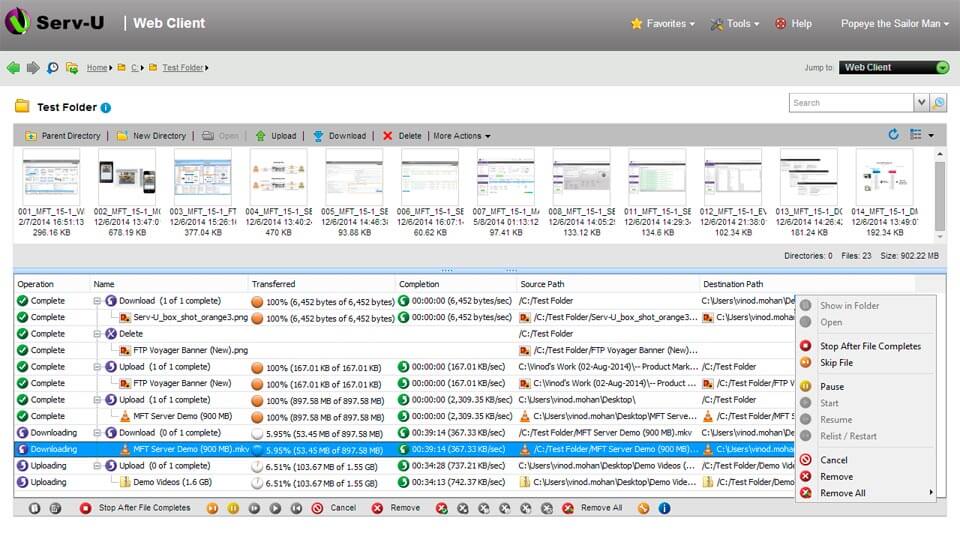Click the gray forward navigation arrow
The height and width of the screenshot is (540, 960).
pyautogui.click(x=33, y=67)
